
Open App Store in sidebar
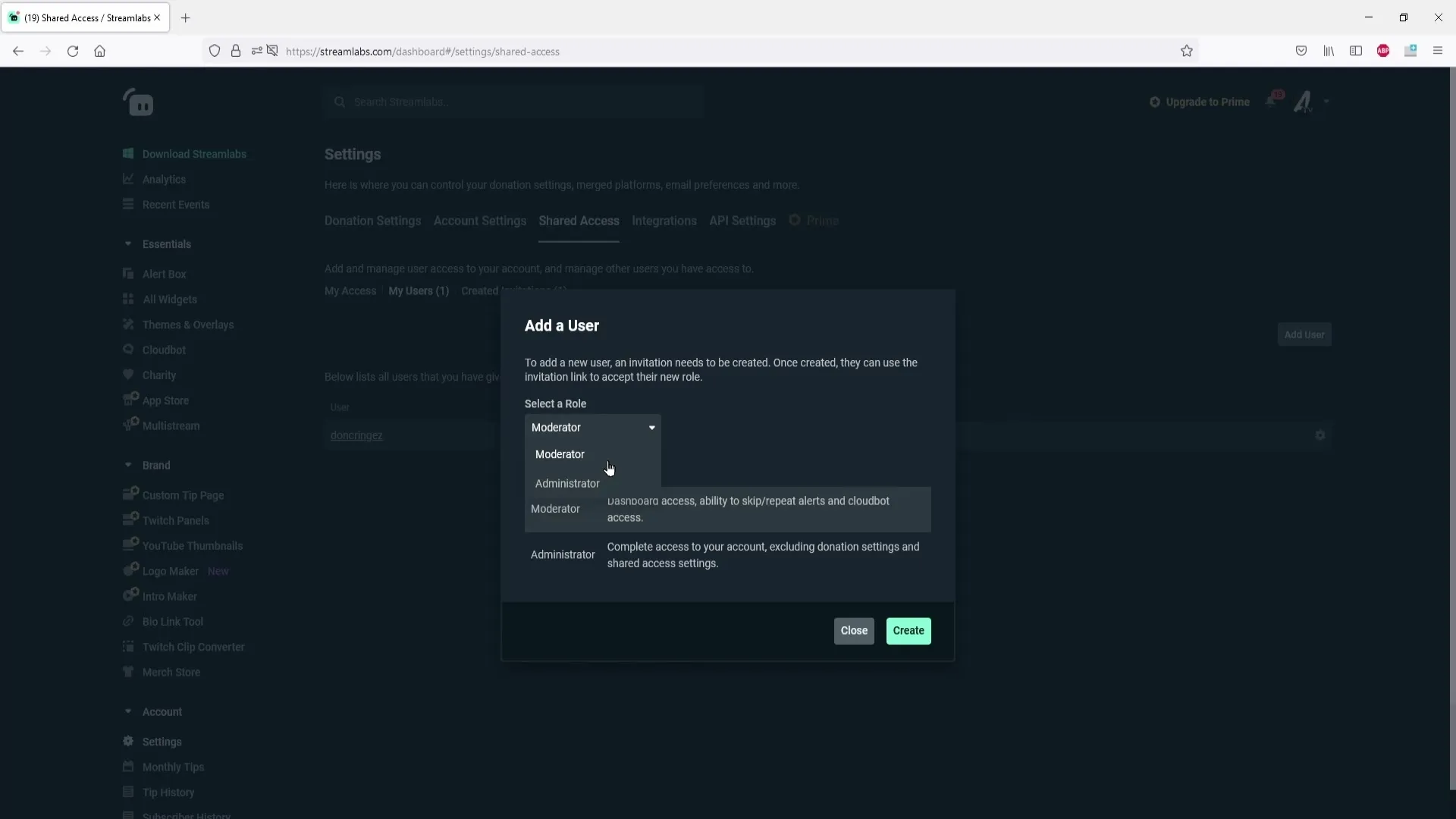point(165,400)
